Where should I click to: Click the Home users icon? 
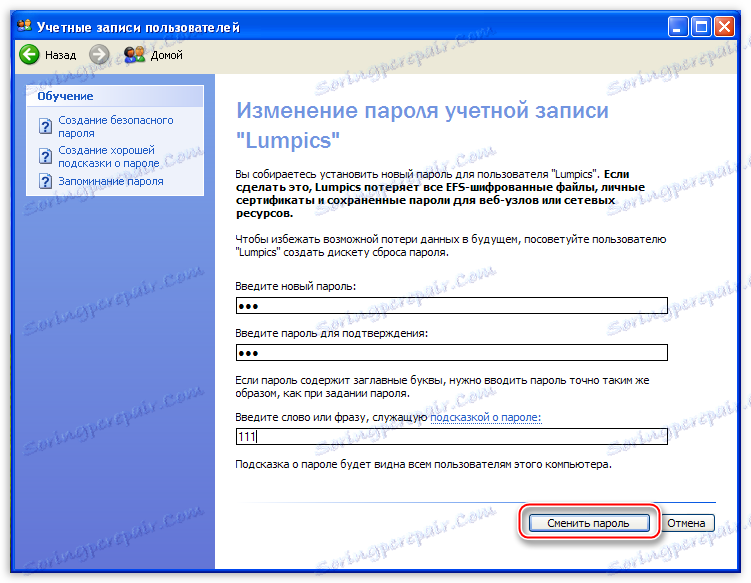[134, 55]
